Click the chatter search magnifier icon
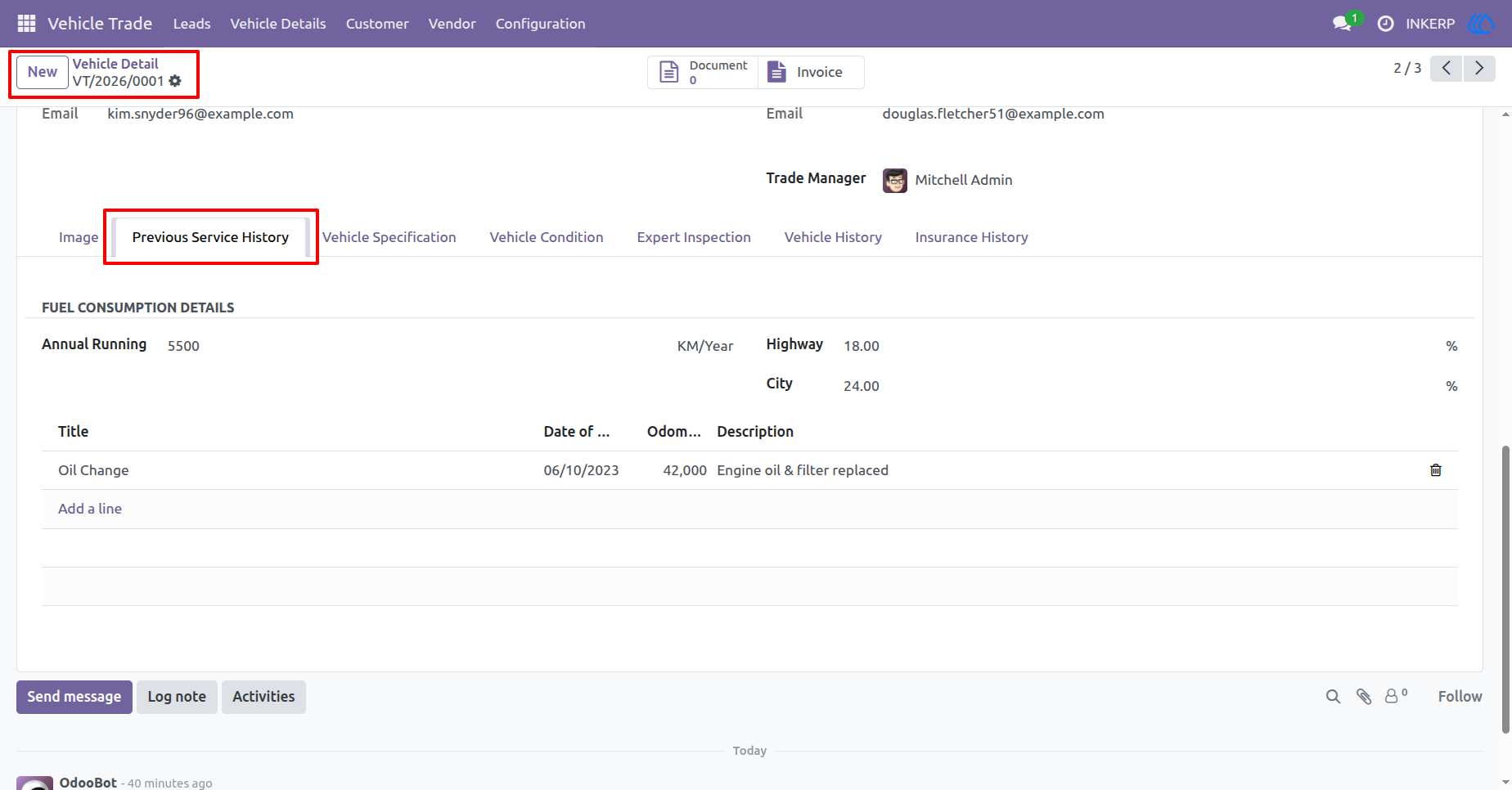This screenshot has width=1512, height=790. tap(1333, 697)
